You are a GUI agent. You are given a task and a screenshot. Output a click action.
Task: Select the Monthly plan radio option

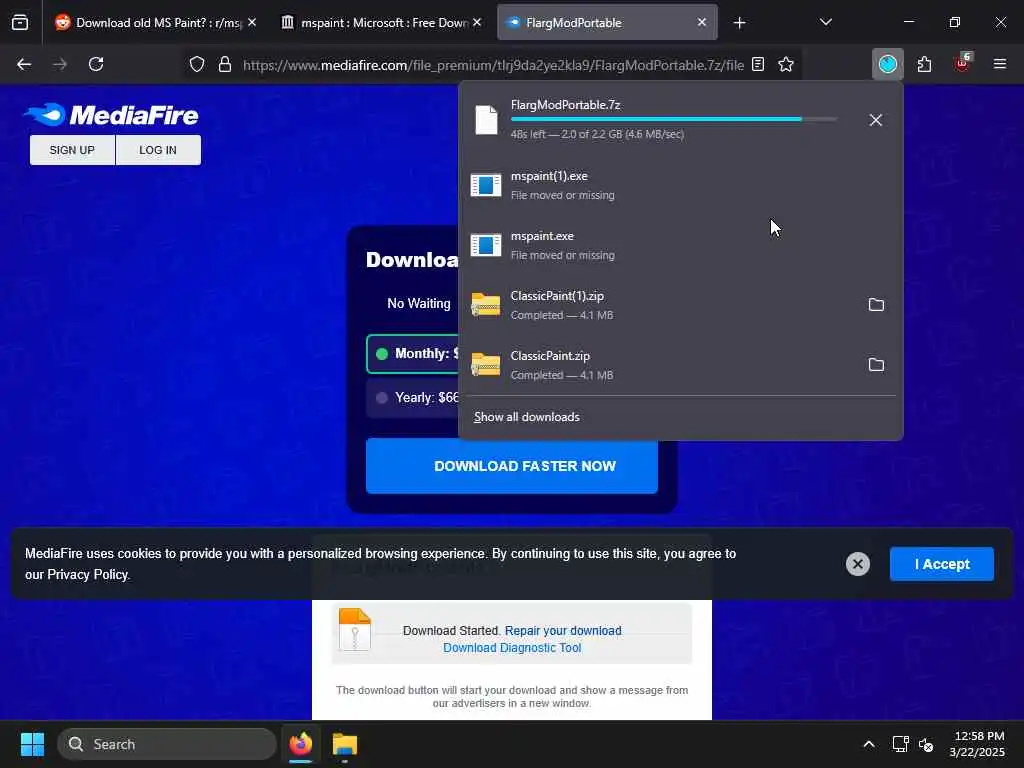coord(382,354)
